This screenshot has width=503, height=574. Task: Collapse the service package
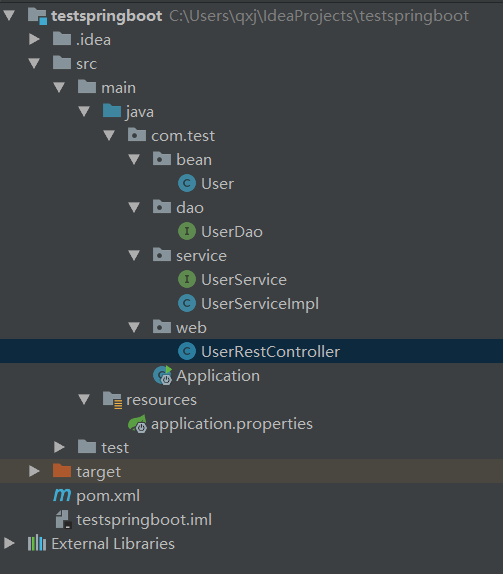[134, 256]
